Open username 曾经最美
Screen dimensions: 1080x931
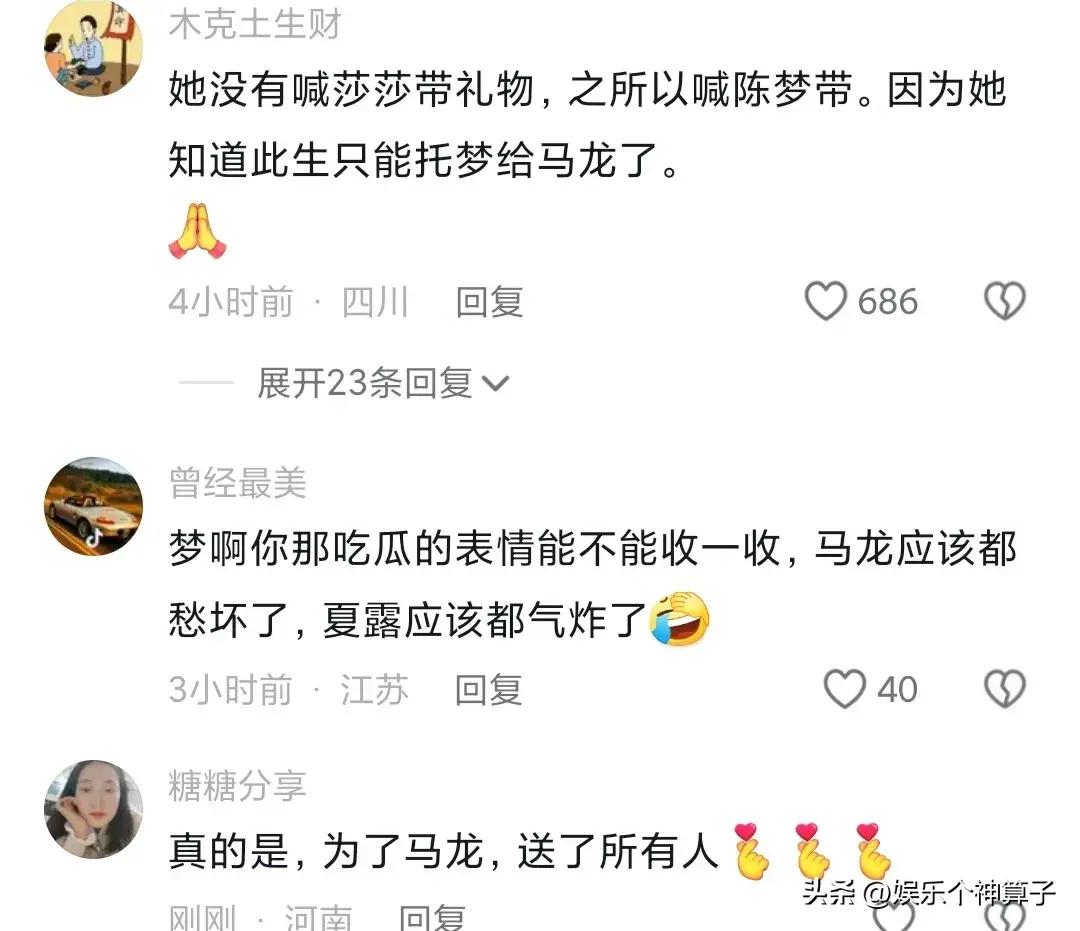click(238, 482)
